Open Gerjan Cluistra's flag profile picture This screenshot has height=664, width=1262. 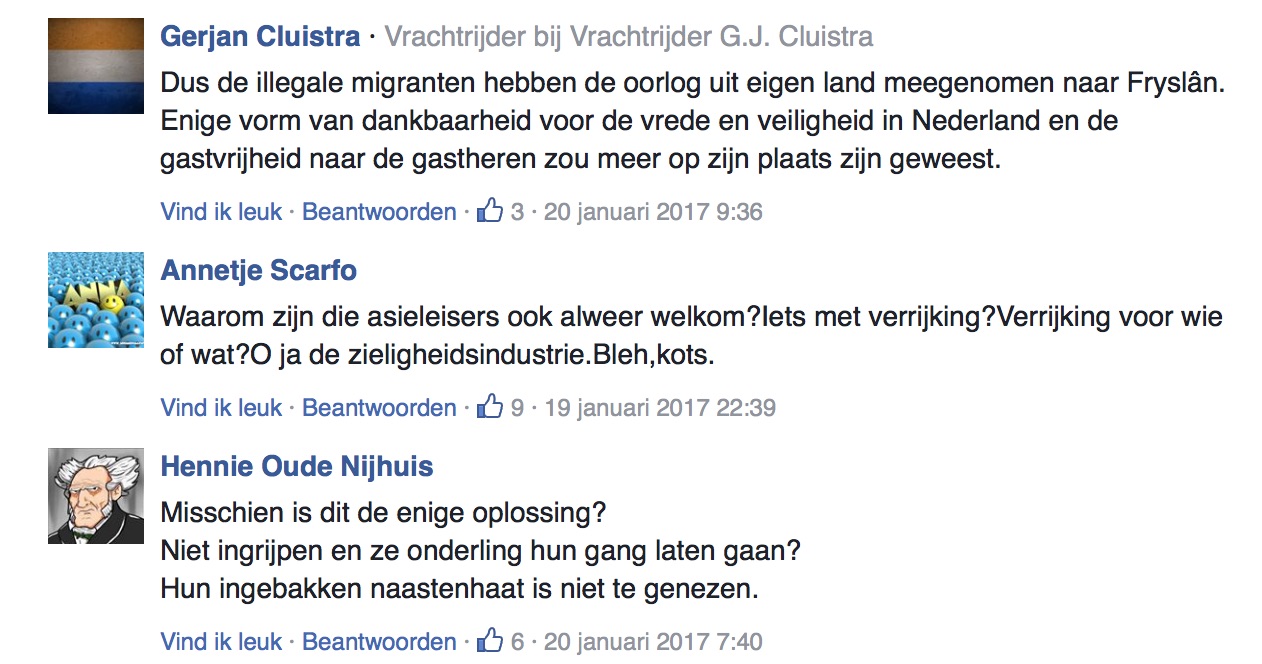coord(96,66)
